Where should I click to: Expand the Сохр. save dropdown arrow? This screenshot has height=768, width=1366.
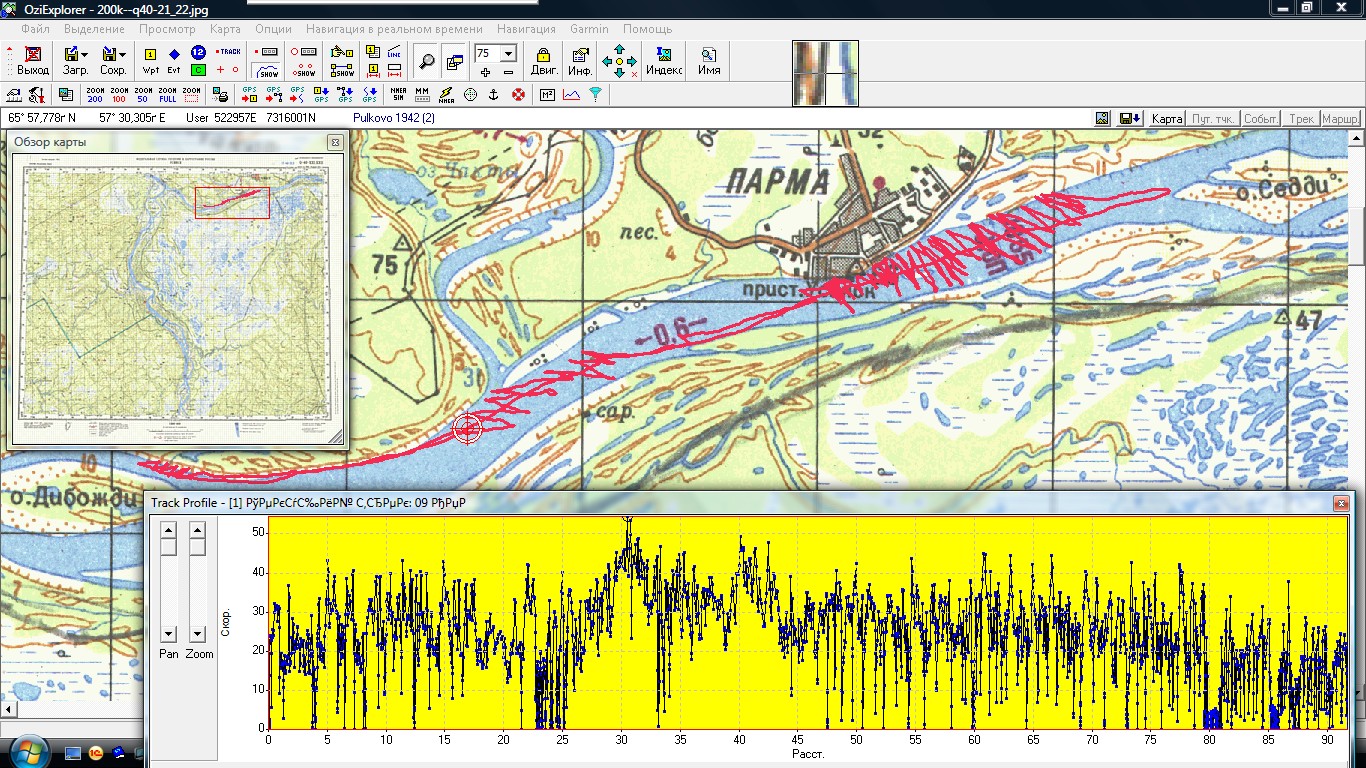click(122, 54)
